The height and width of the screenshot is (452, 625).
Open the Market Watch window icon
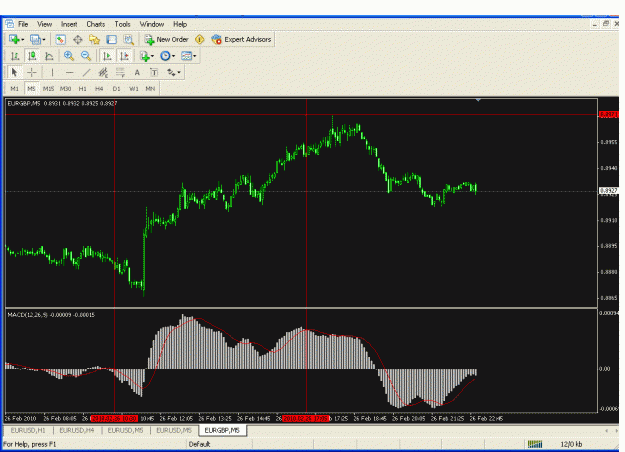pyautogui.click(x=61, y=39)
